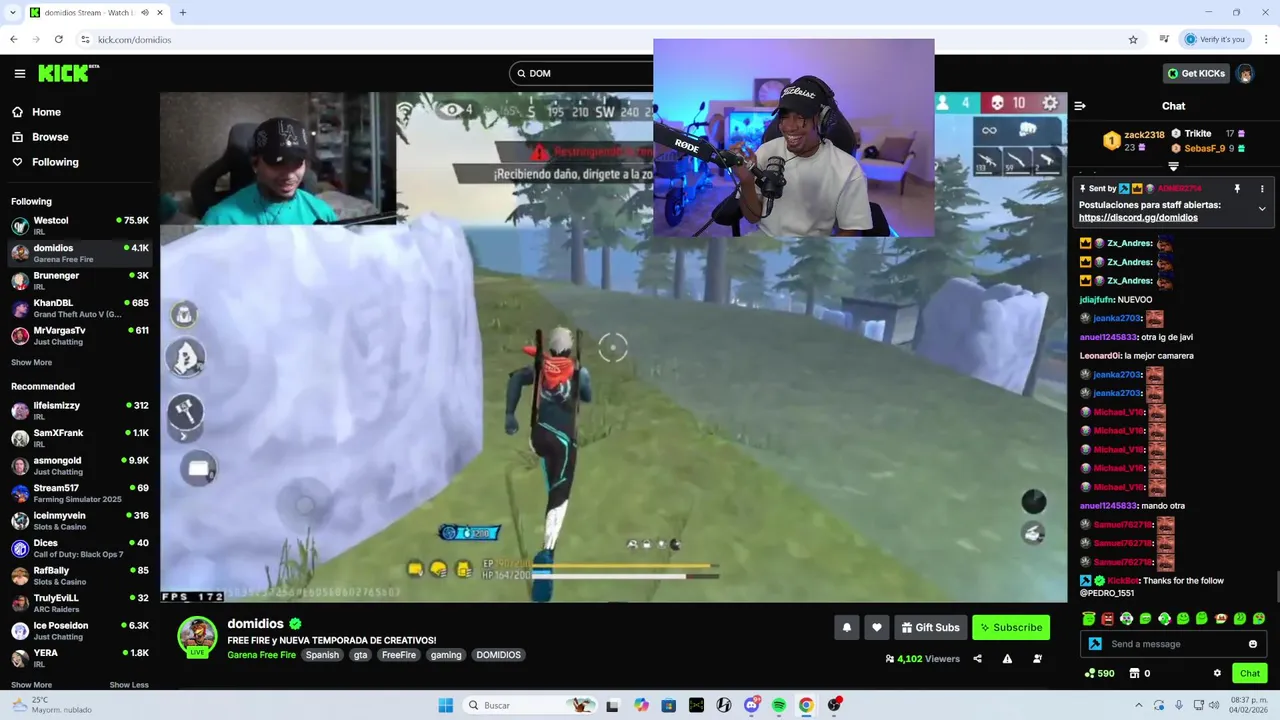Click the Subscribe button
1280x720 pixels.
pyautogui.click(x=1011, y=627)
